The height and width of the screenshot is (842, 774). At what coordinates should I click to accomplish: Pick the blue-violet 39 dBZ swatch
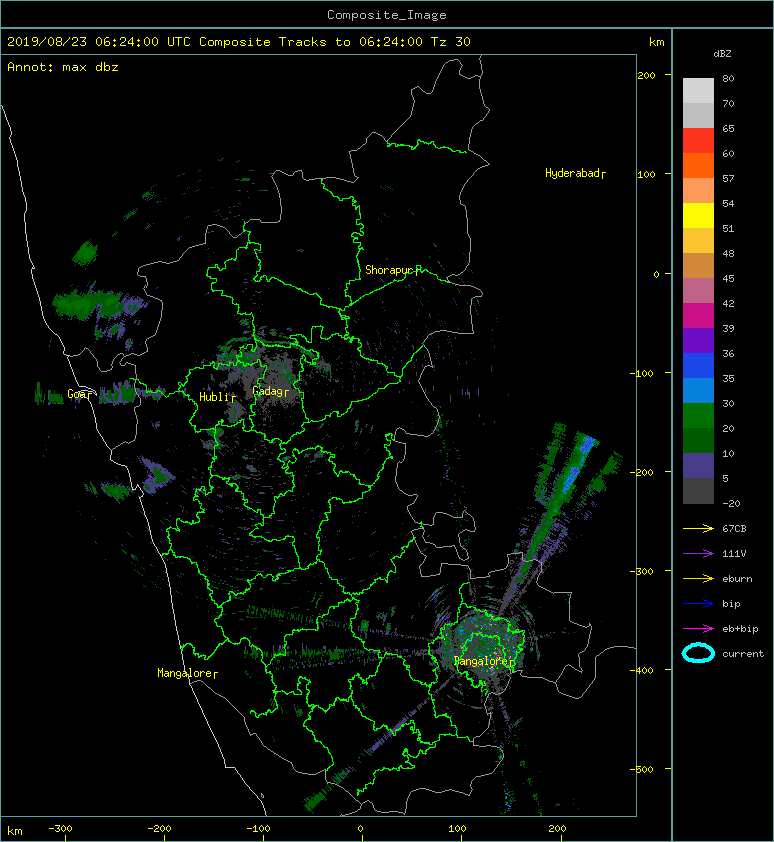click(x=698, y=341)
